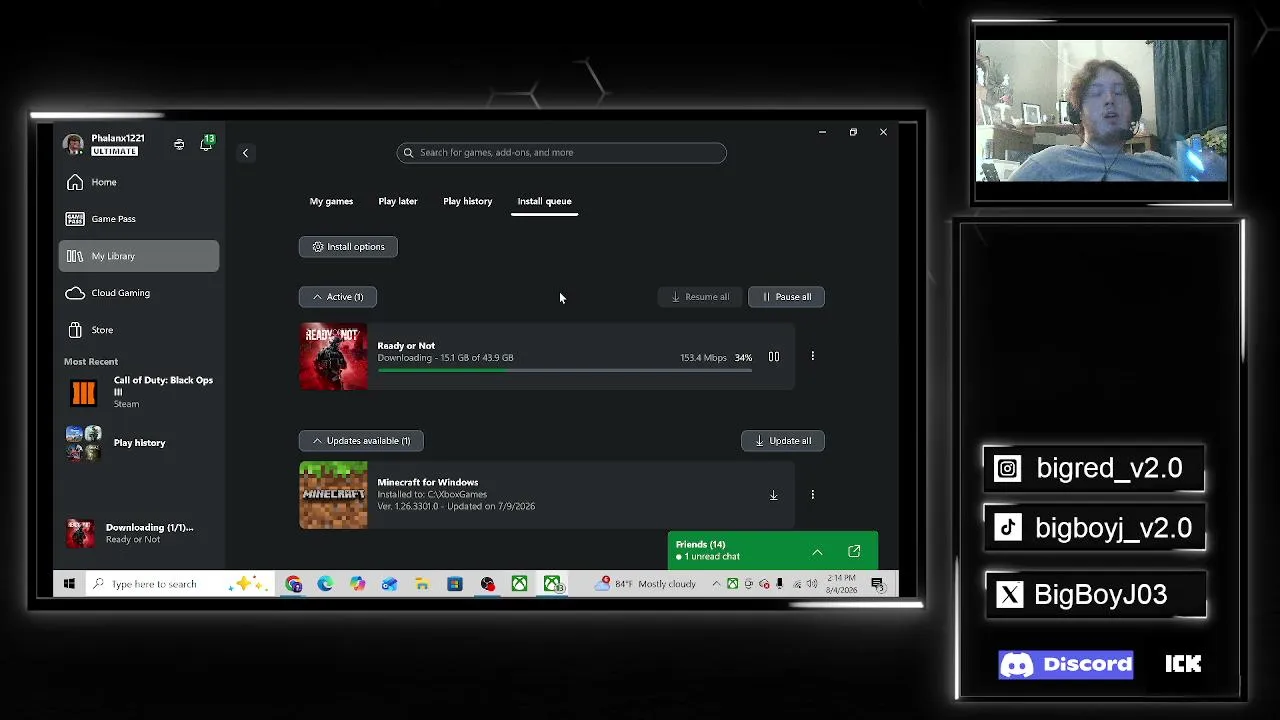Switch to the My games tab
This screenshot has height=720, width=1280.
click(331, 201)
